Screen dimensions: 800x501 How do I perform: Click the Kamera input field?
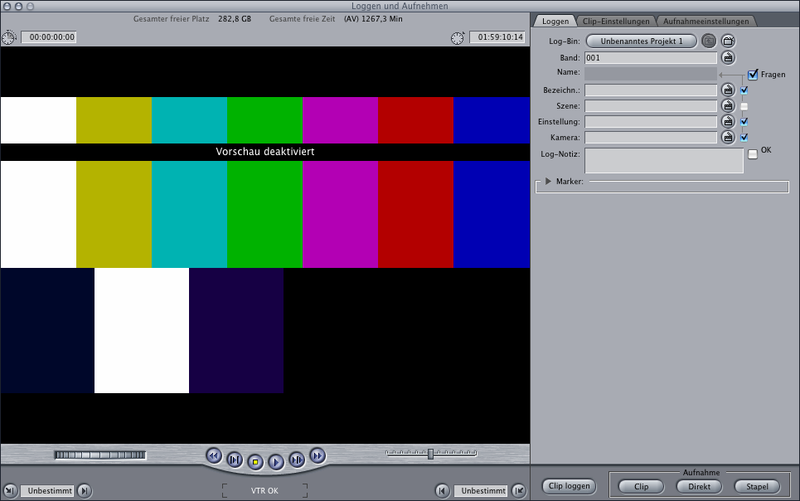651,137
